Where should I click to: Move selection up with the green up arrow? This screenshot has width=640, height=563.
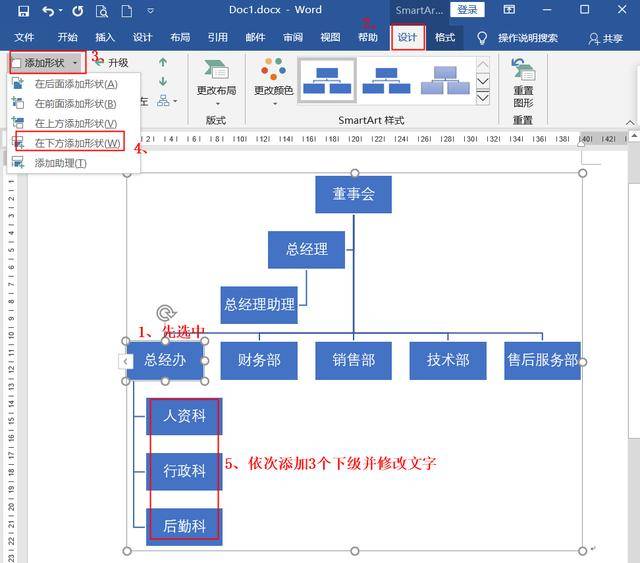click(163, 62)
